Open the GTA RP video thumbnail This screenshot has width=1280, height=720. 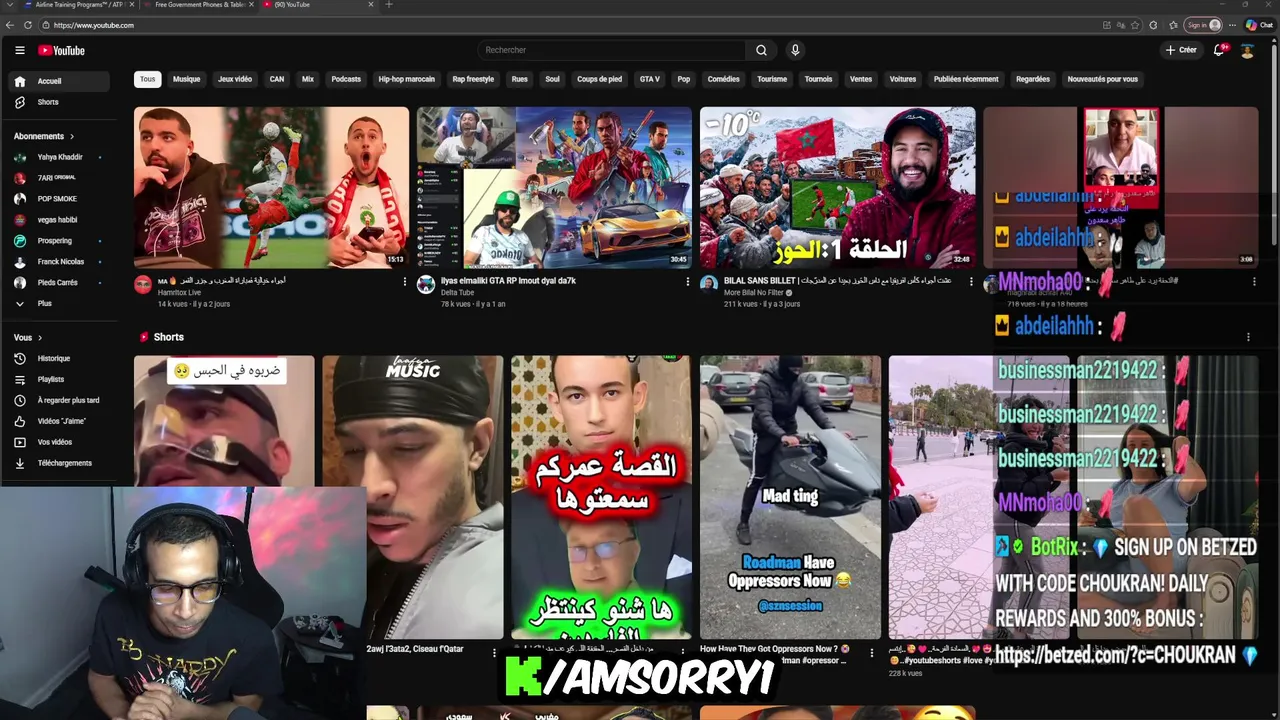pos(554,187)
